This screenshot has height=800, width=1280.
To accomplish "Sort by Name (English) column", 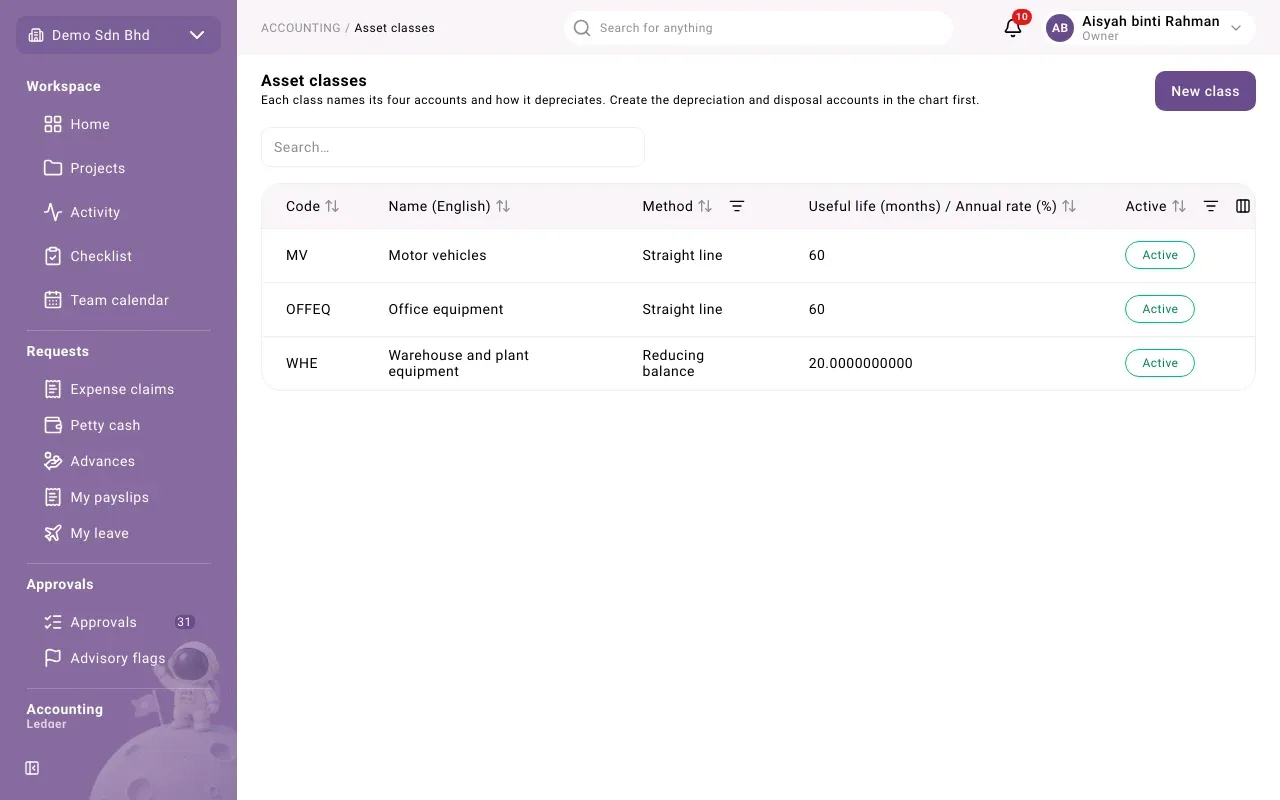I will pyautogui.click(x=503, y=206).
